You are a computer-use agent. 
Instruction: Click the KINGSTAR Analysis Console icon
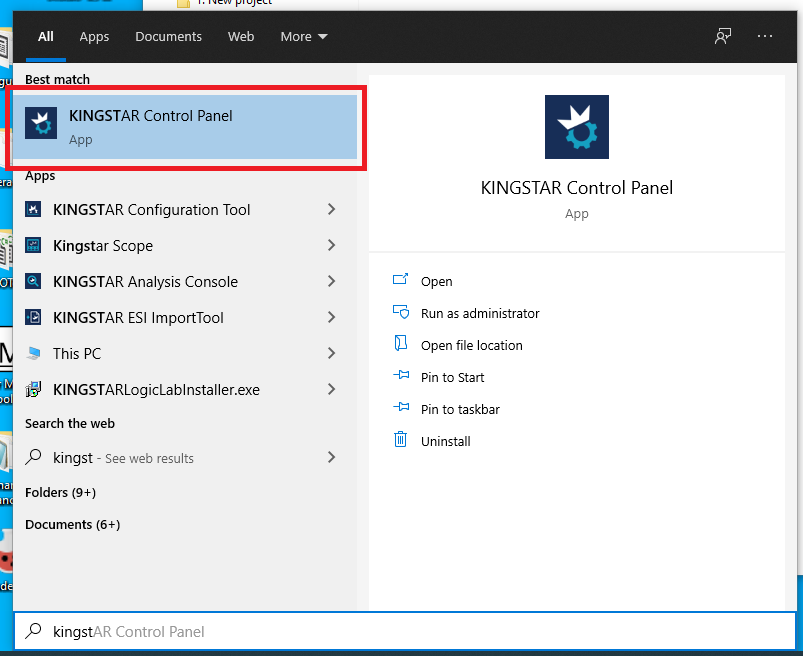coord(33,282)
